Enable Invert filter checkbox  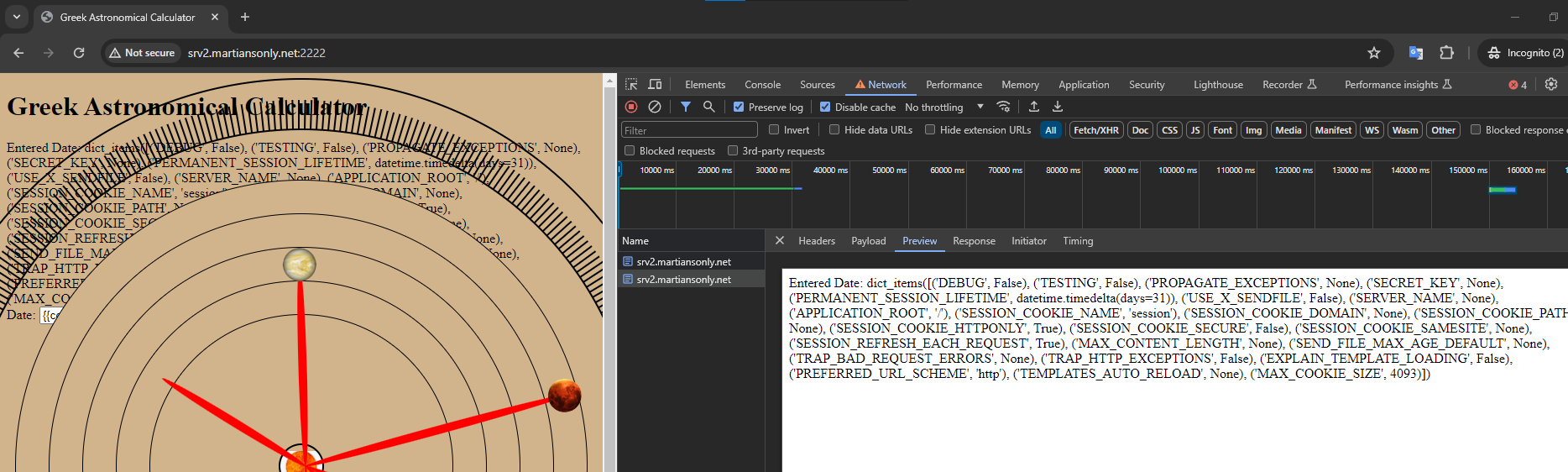click(x=774, y=129)
